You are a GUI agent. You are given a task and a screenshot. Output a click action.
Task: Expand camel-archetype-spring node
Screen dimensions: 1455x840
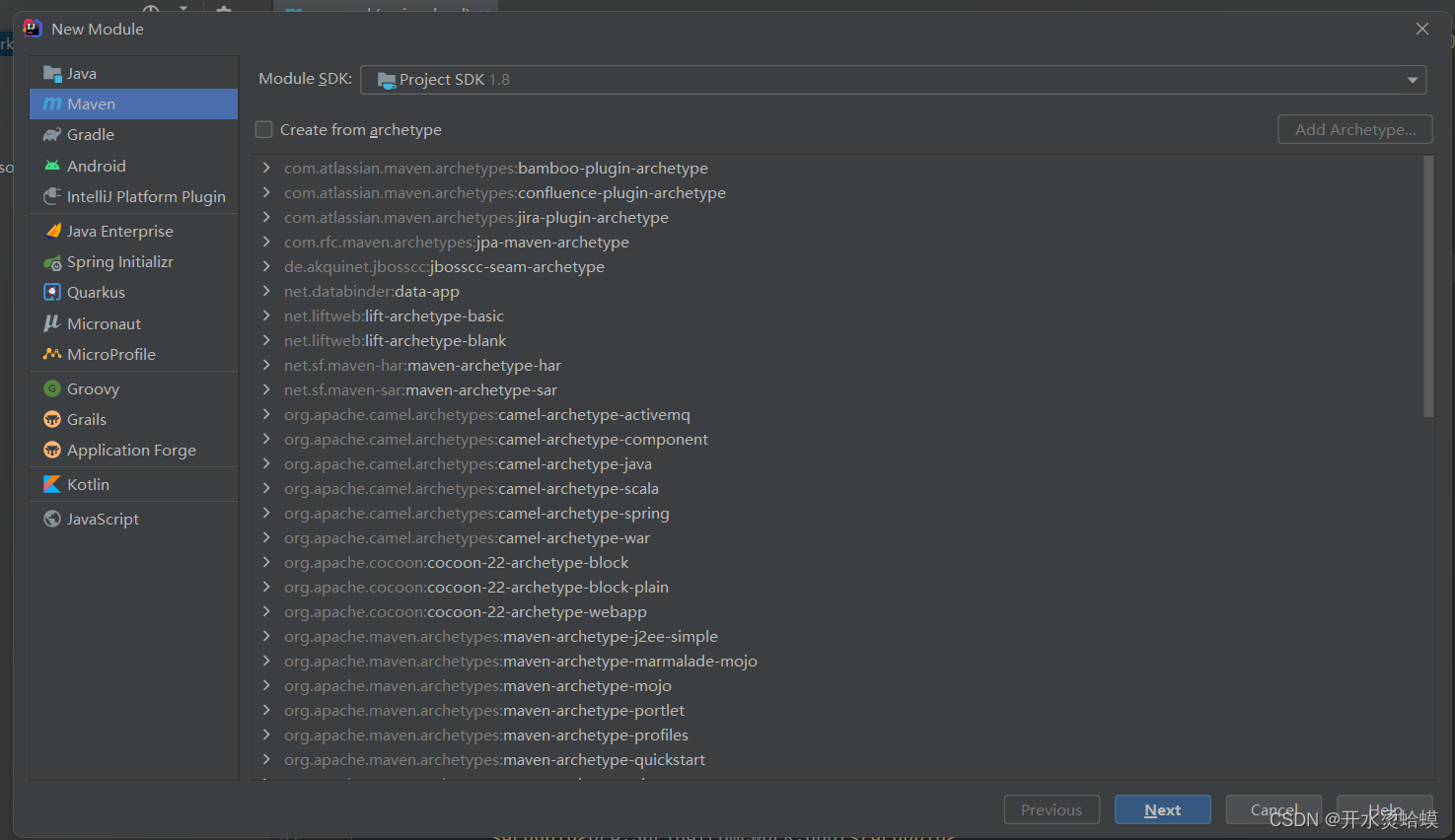tap(266, 513)
